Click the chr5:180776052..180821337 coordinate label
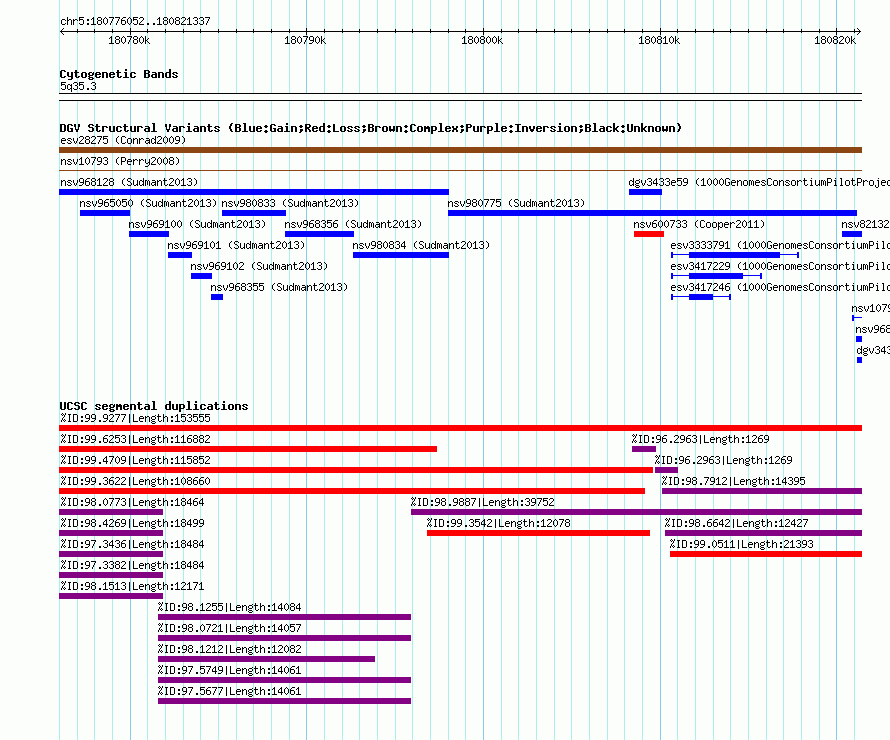The image size is (890, 740). tap(135, 21)
